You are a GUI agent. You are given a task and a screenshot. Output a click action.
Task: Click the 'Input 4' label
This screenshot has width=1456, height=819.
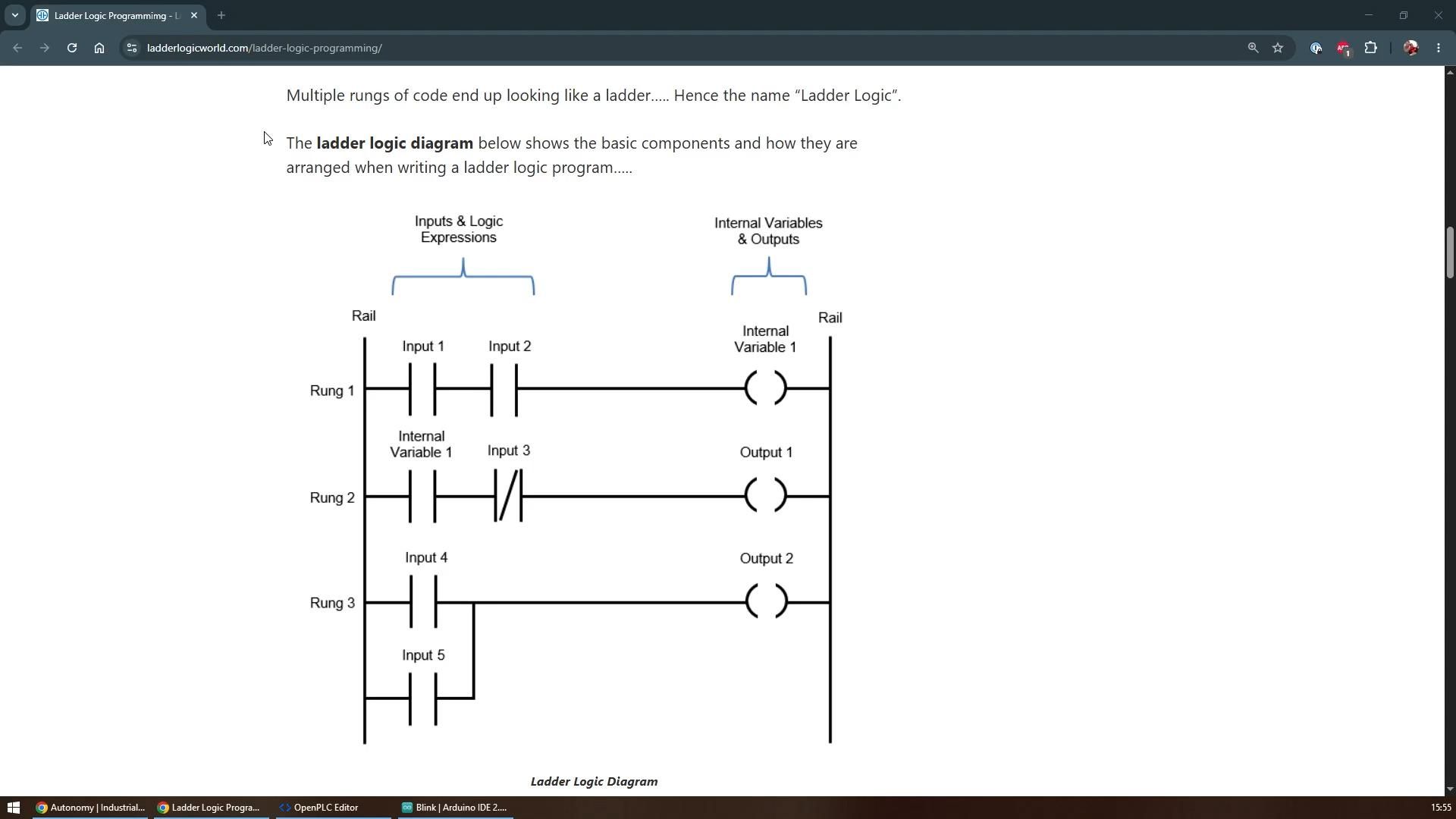click(x=426, y=558)
